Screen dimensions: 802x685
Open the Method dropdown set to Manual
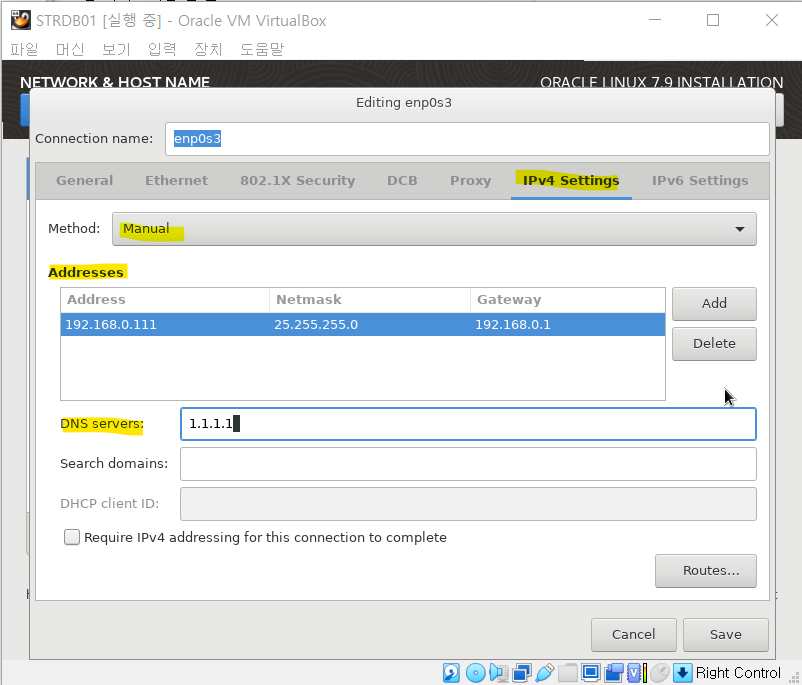click(434, 229)
